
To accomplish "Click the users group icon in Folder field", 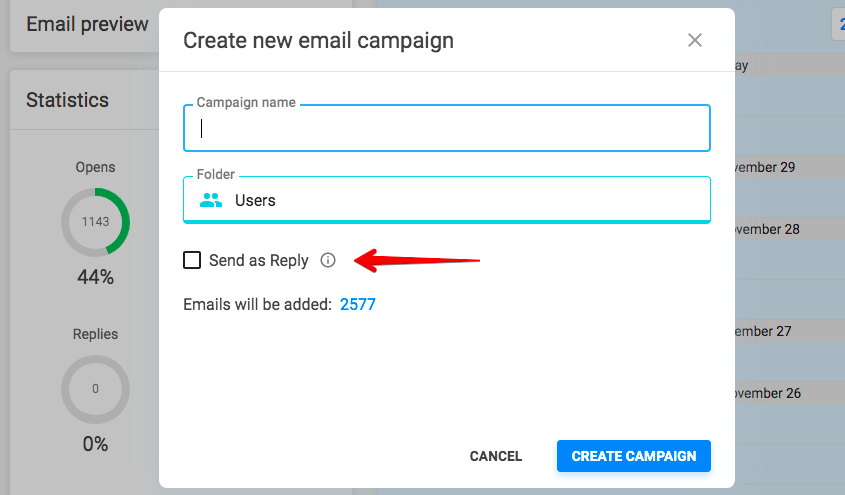I will coord(211,200).
